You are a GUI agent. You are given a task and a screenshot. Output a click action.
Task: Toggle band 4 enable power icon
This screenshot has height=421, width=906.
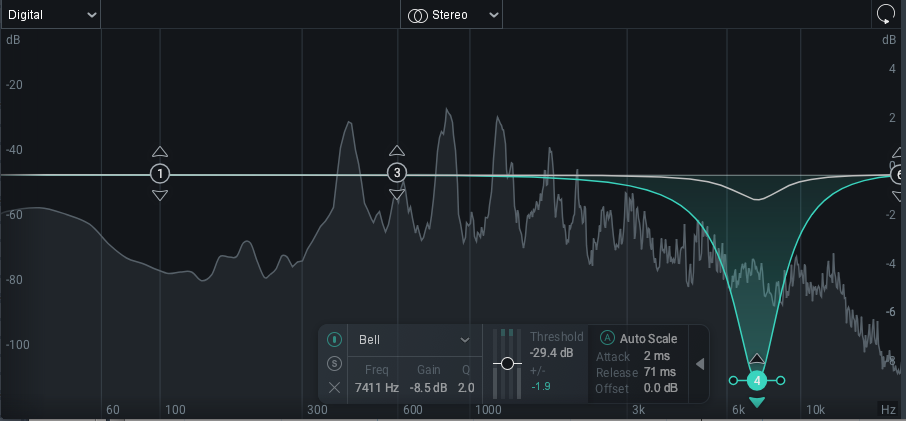[x=335, y=339]
